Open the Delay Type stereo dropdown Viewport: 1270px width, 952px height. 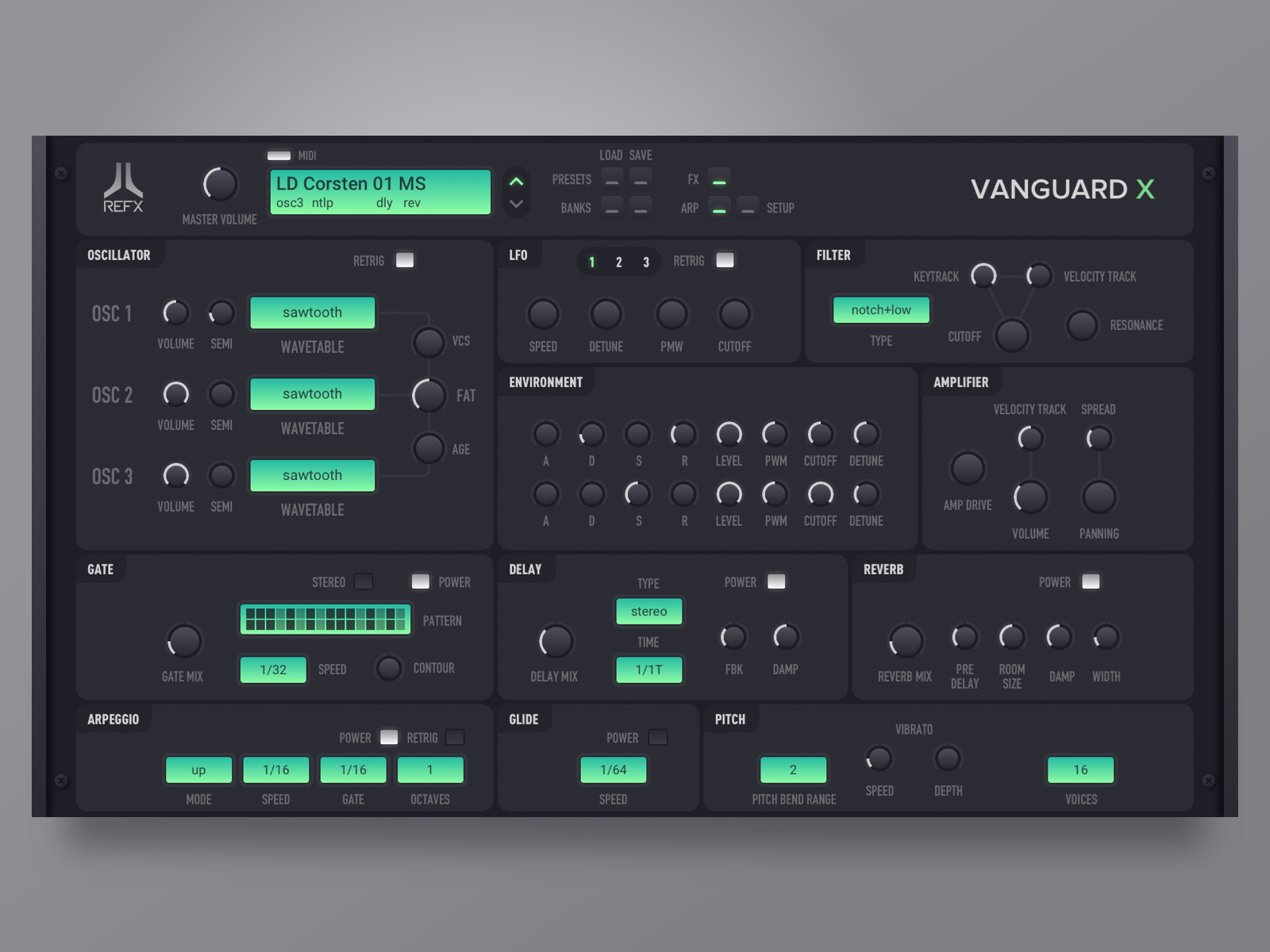(x=649, y=612)
